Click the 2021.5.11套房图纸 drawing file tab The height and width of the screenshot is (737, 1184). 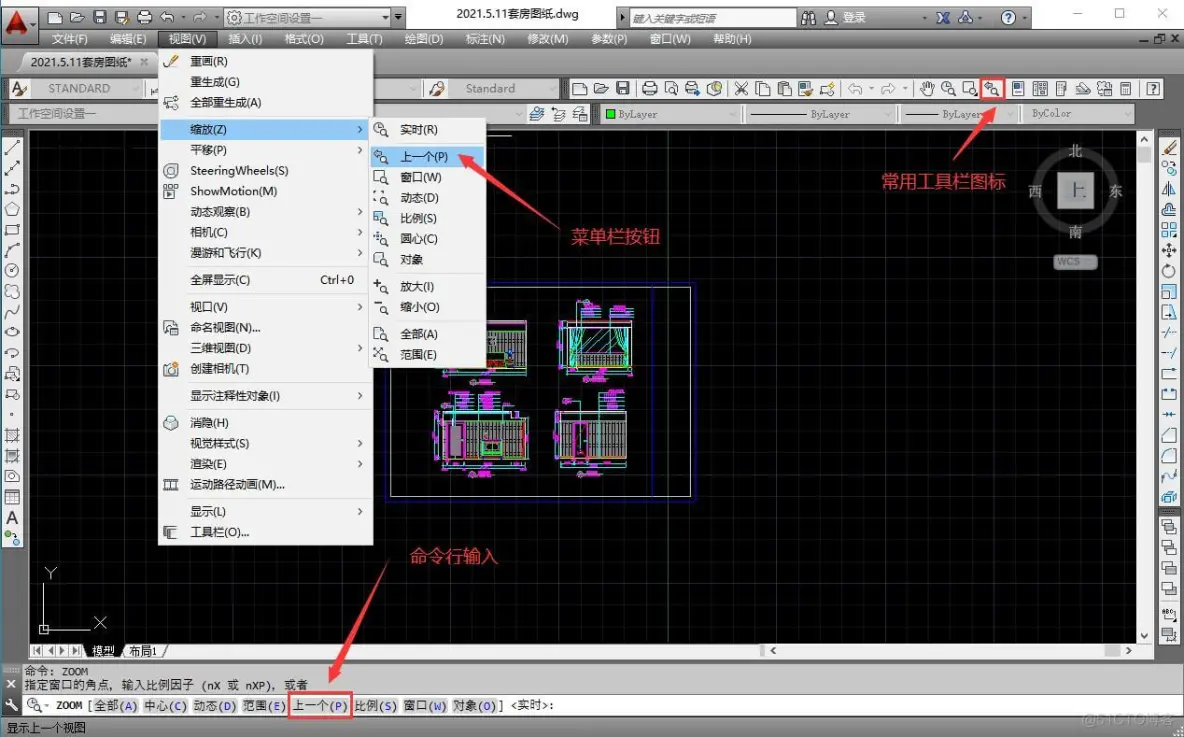[81, 62]
